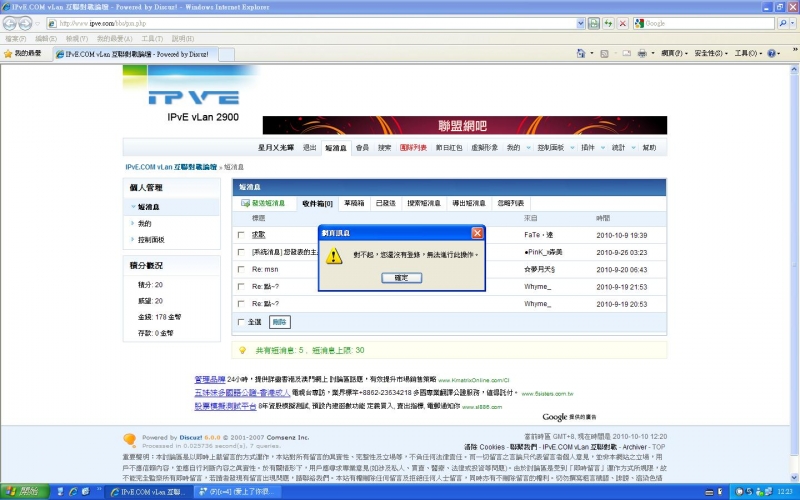Tick checkbox for message Re: msn

[241, 269]
